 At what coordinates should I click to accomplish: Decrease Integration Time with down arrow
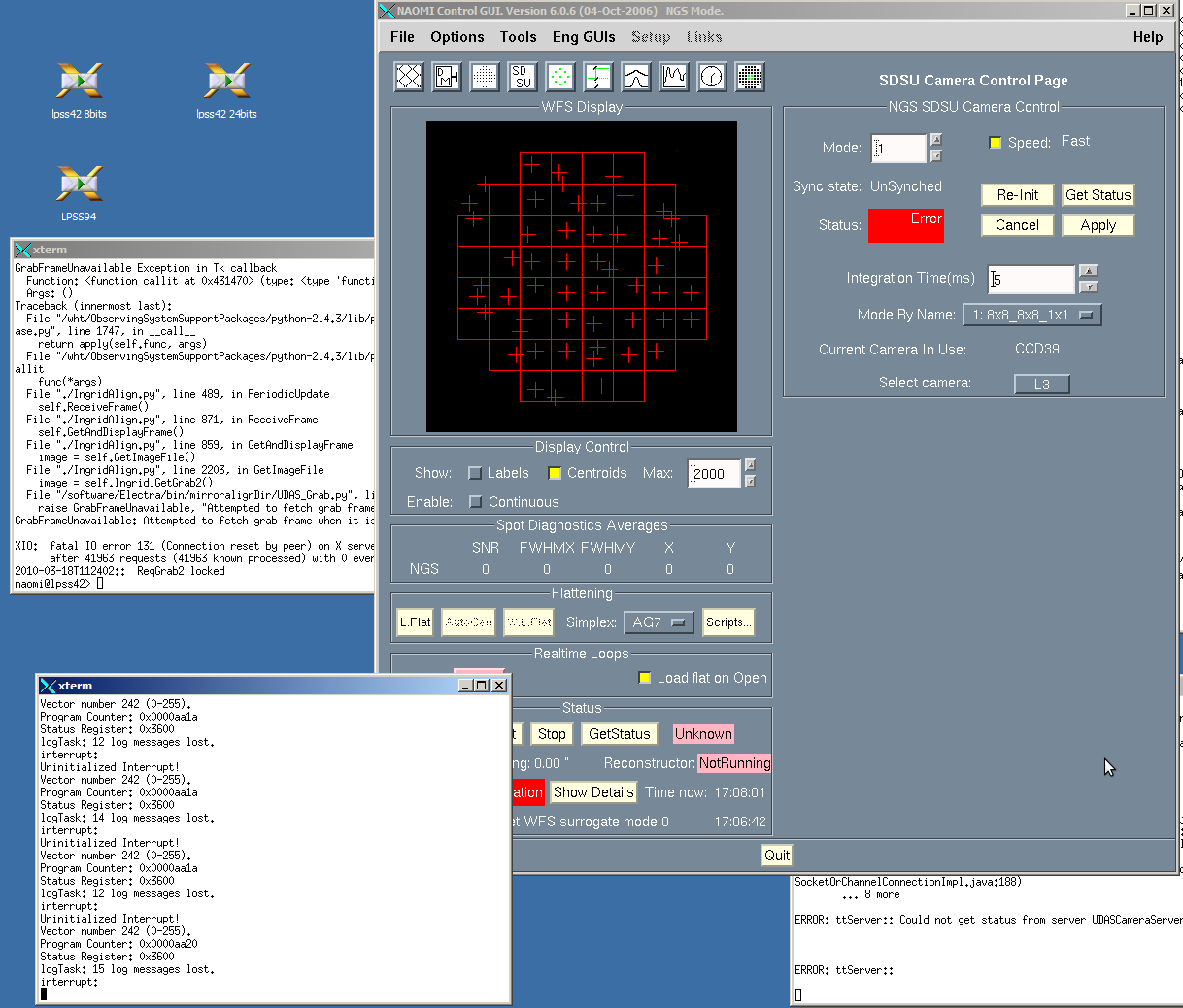(1089, 286)
